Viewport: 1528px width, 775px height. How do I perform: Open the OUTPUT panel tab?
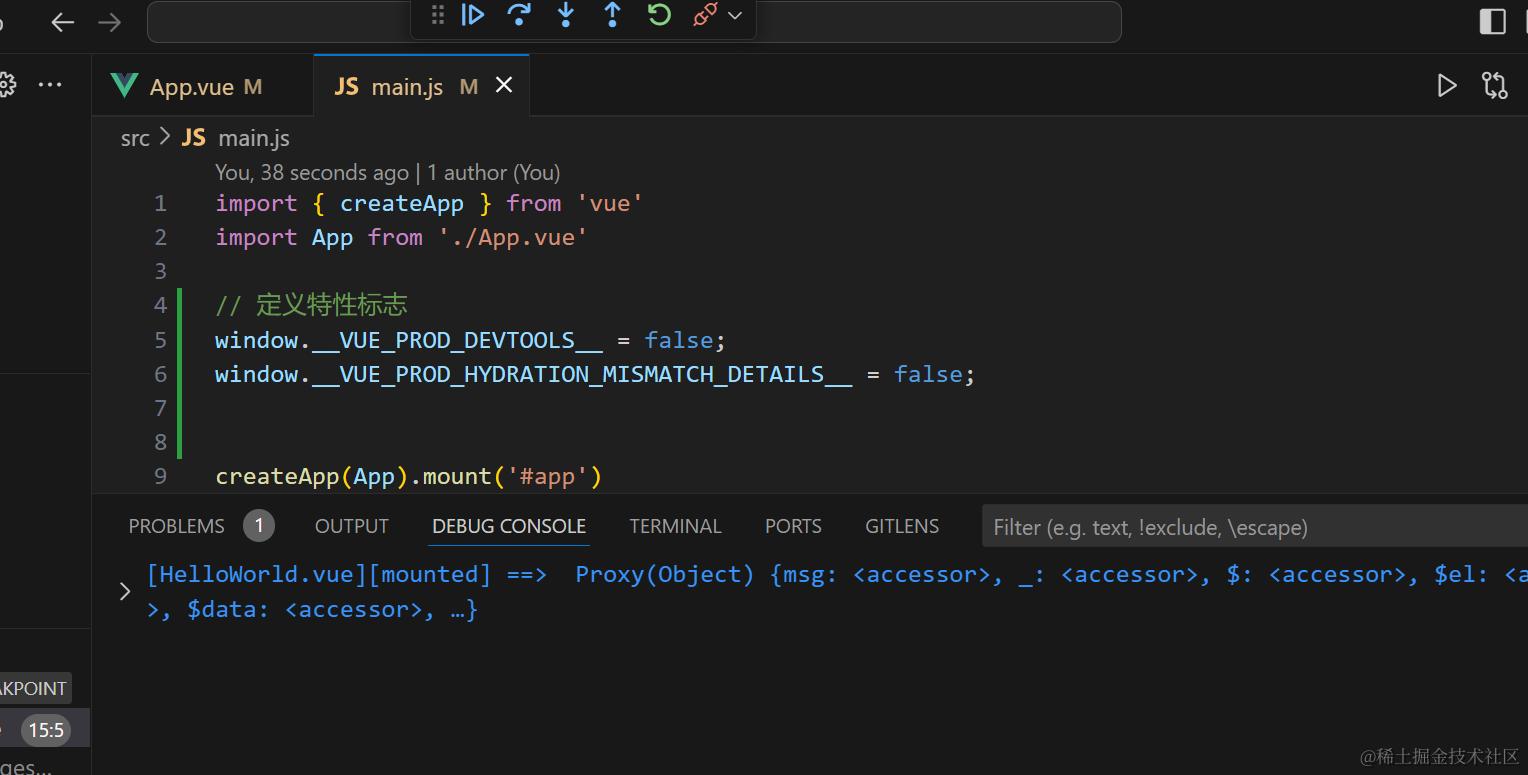pyautogui.click(x=352, y=526)
